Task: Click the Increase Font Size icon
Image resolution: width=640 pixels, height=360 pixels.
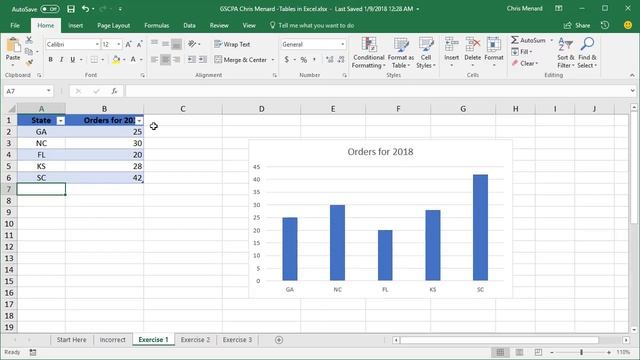Action: 128,44
